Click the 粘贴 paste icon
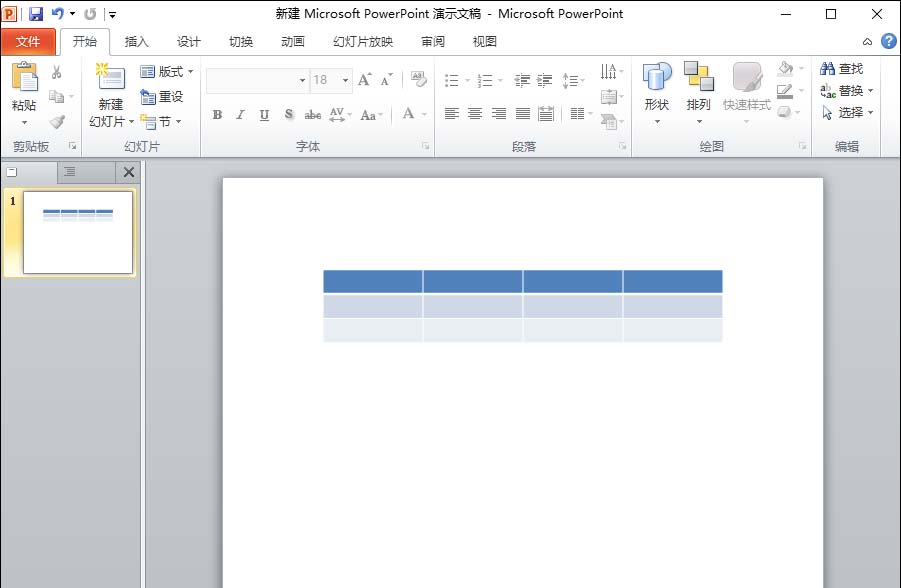The height and width of the screenshot is (588, 901). (x=25, y=76)
